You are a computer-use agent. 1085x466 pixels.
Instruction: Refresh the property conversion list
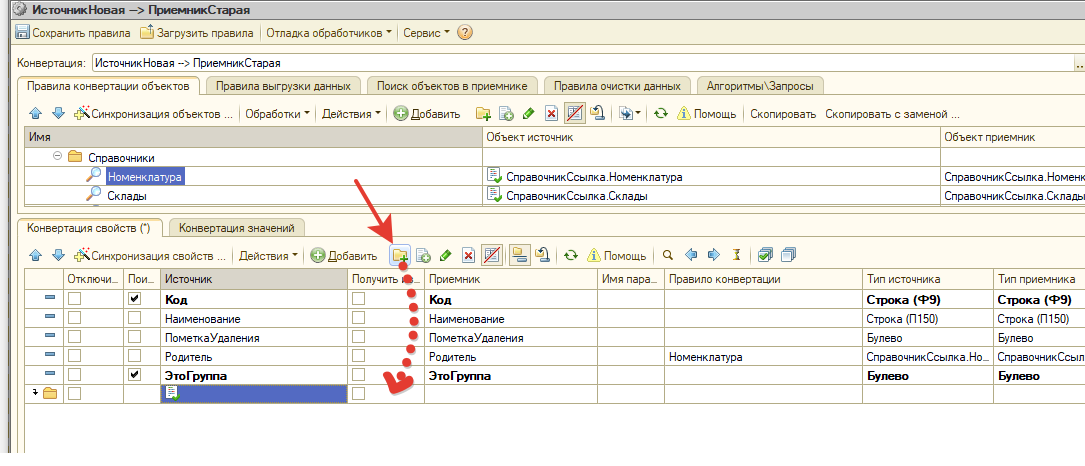[570, 256]
